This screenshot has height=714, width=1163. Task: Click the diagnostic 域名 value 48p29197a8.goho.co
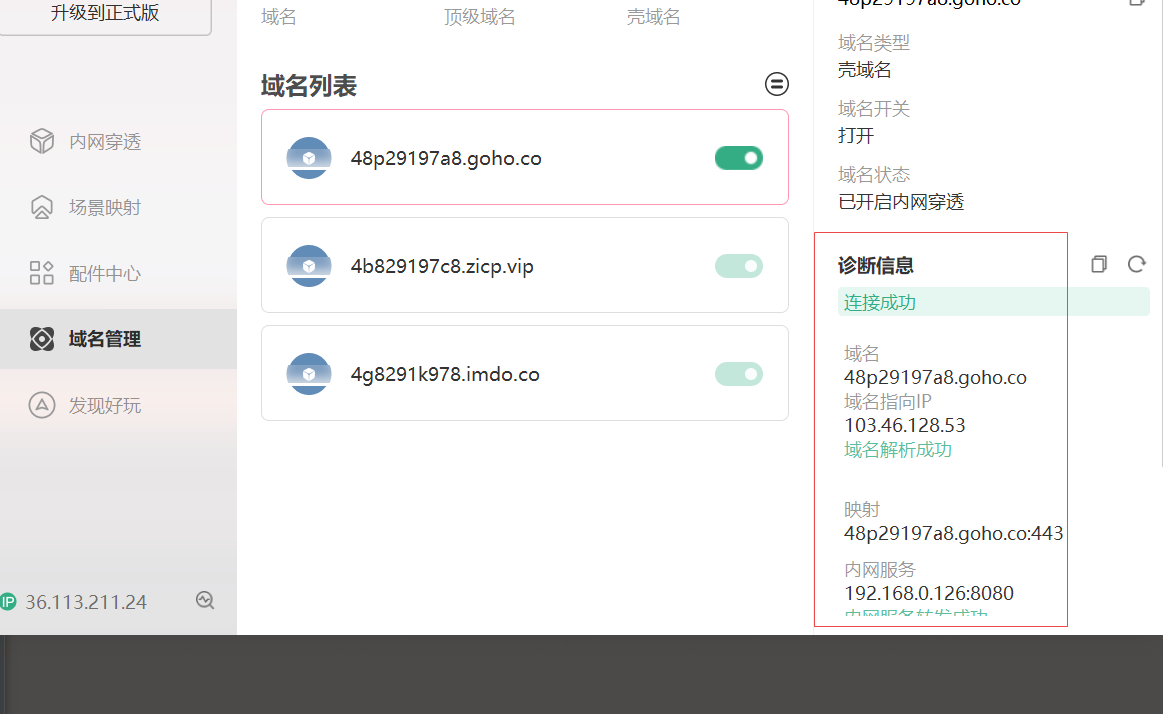(x=935, y=377)
